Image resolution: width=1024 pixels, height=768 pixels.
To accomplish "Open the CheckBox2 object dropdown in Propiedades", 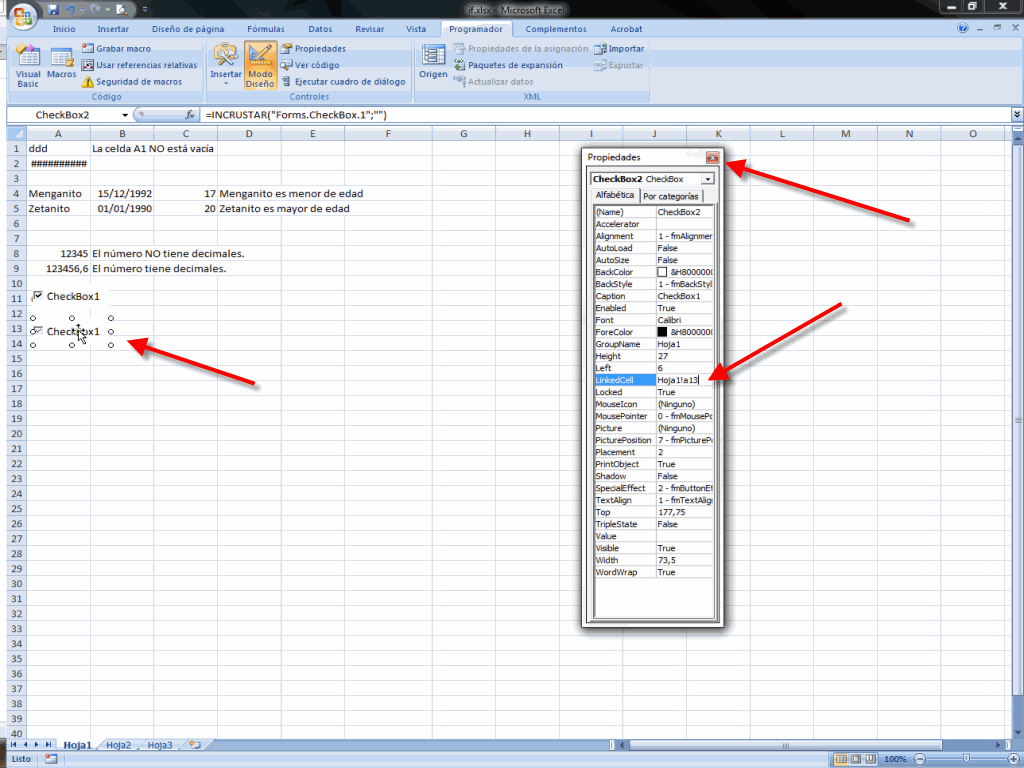I will (708, 179).
